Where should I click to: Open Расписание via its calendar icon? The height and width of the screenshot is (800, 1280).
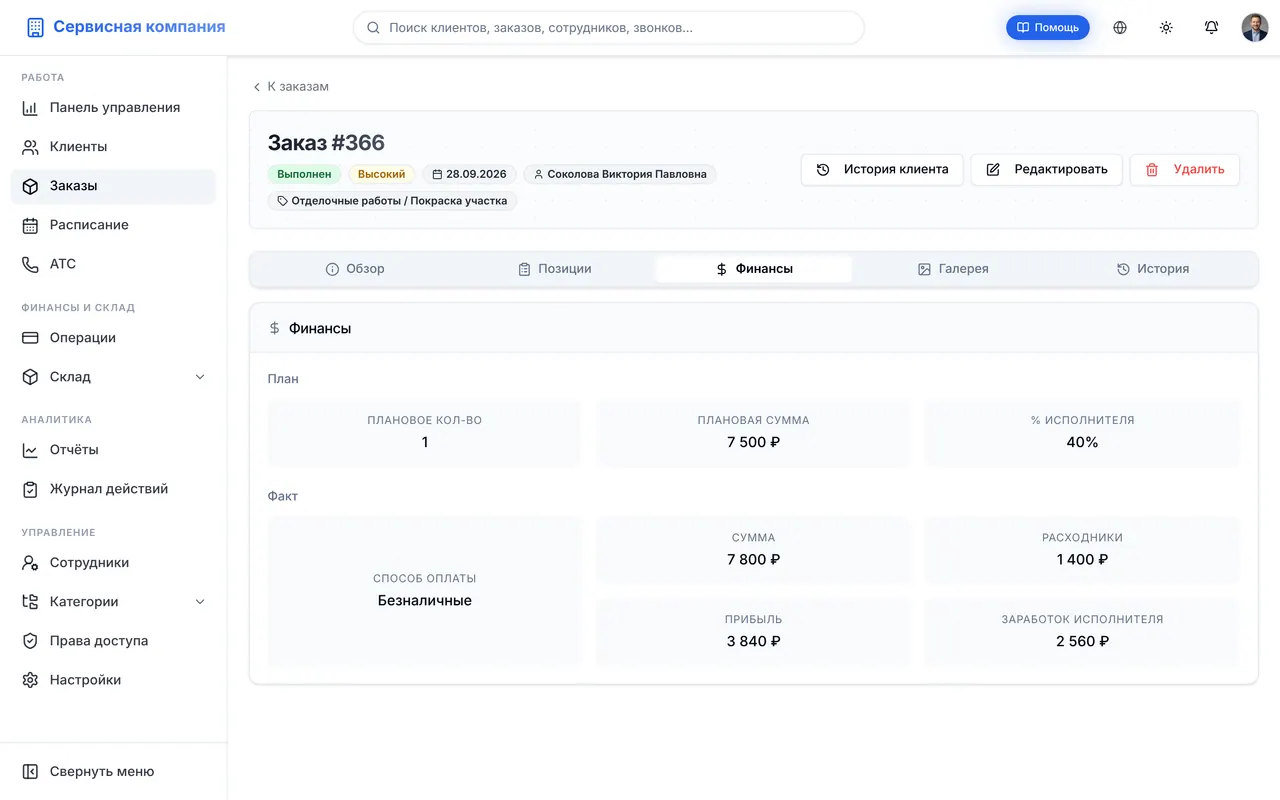tap(30, 225)
